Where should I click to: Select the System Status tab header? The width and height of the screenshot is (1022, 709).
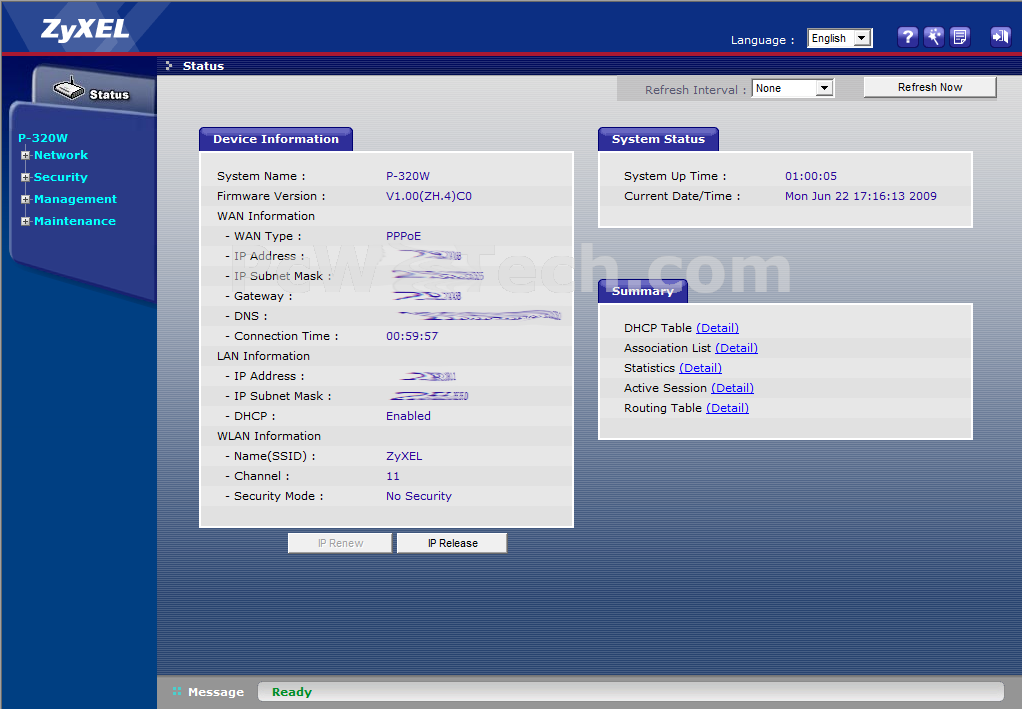click(658, 139)
